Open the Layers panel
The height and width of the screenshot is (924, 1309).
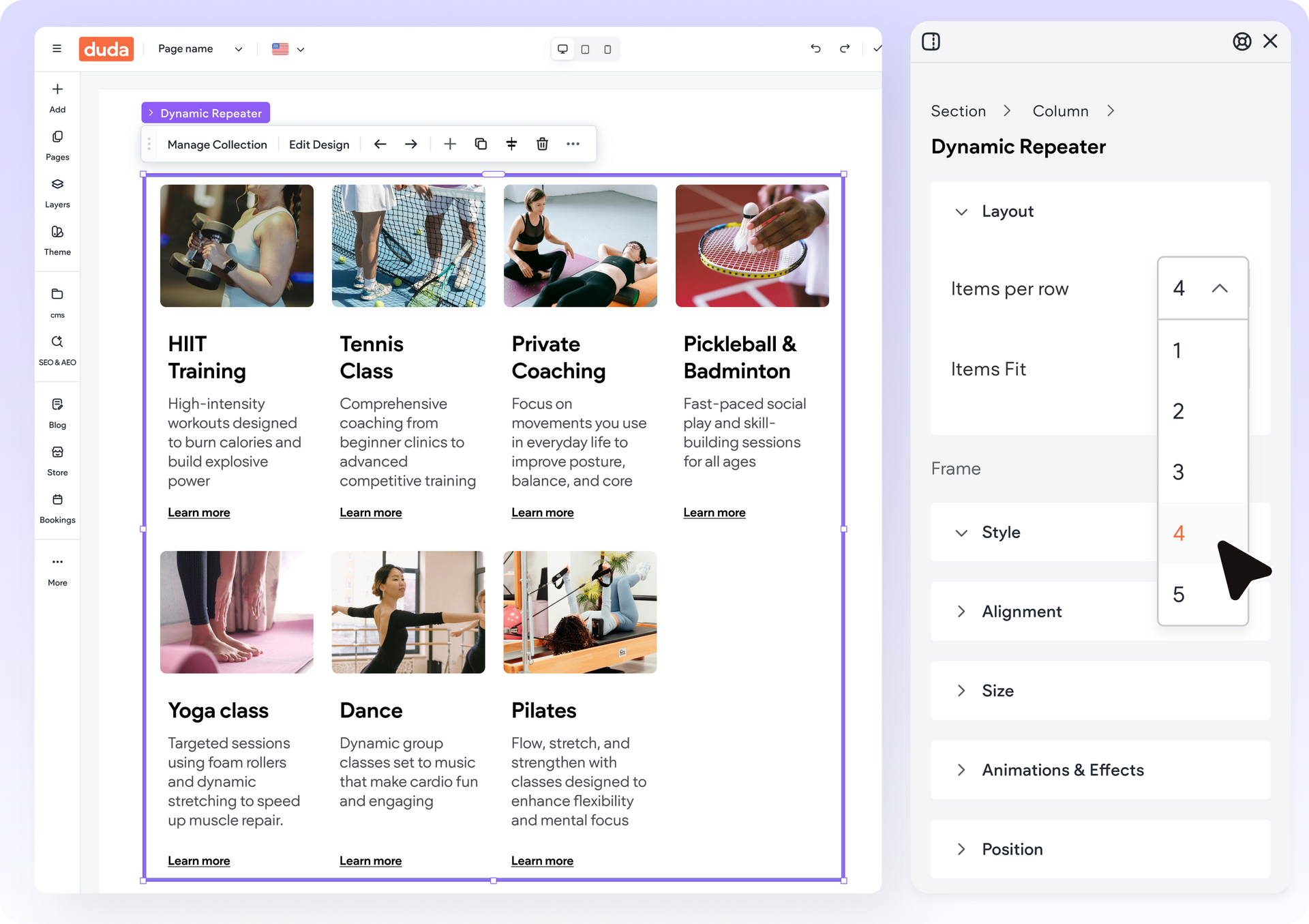coord(57,193)
